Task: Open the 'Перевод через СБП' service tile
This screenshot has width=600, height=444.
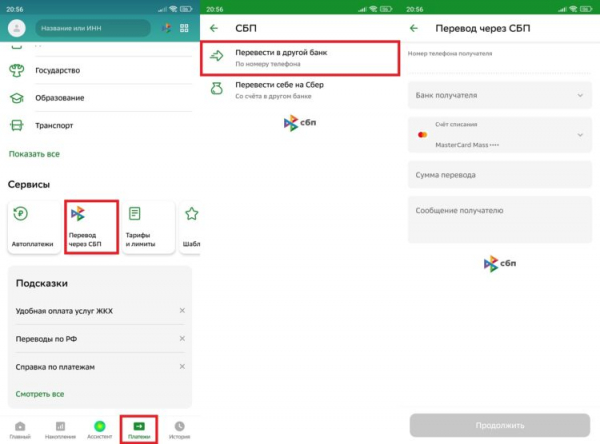Action: pyautogui.click(x=91, y=227)
